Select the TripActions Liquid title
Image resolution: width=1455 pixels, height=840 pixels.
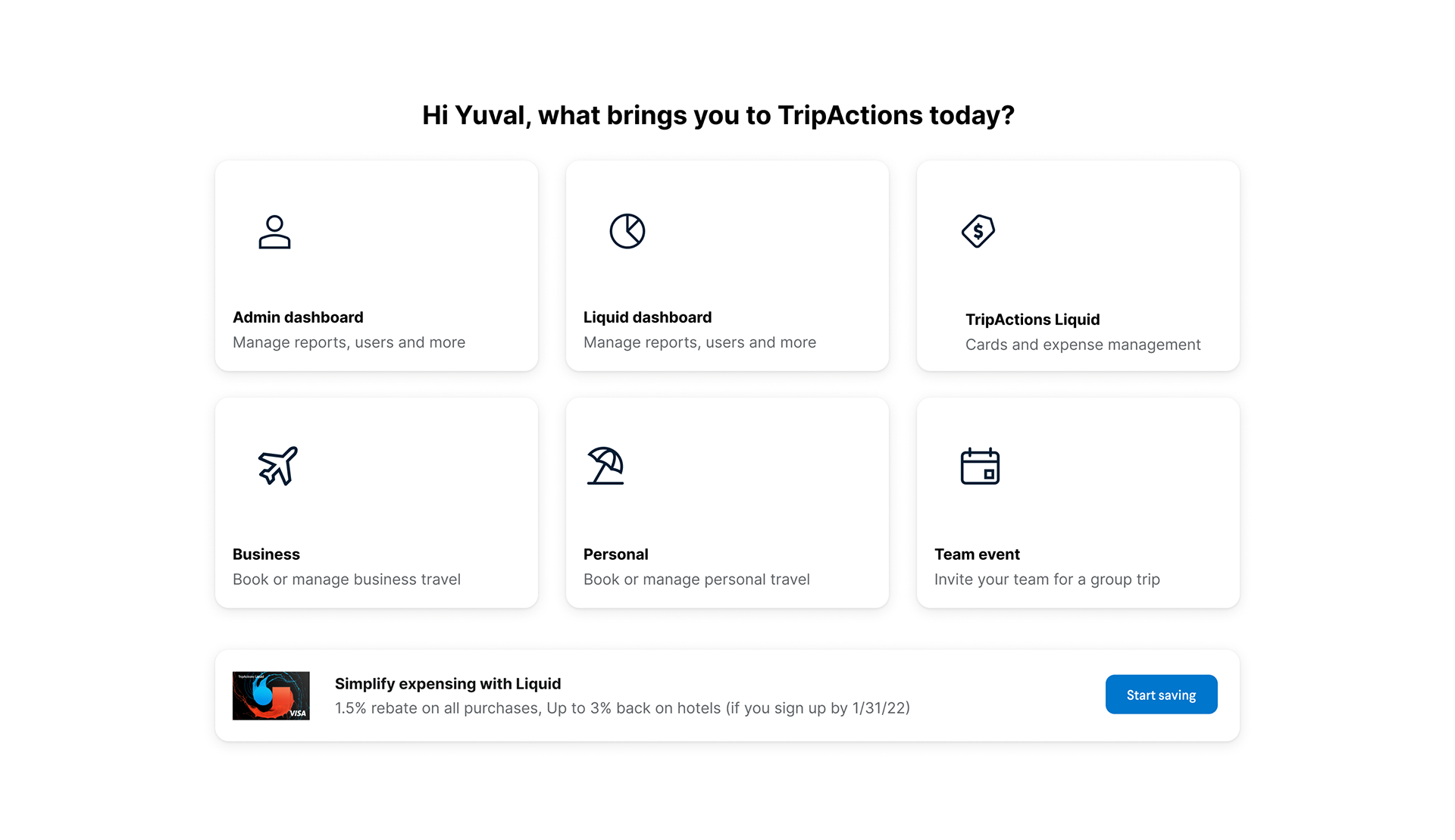tap(1032, 320)
